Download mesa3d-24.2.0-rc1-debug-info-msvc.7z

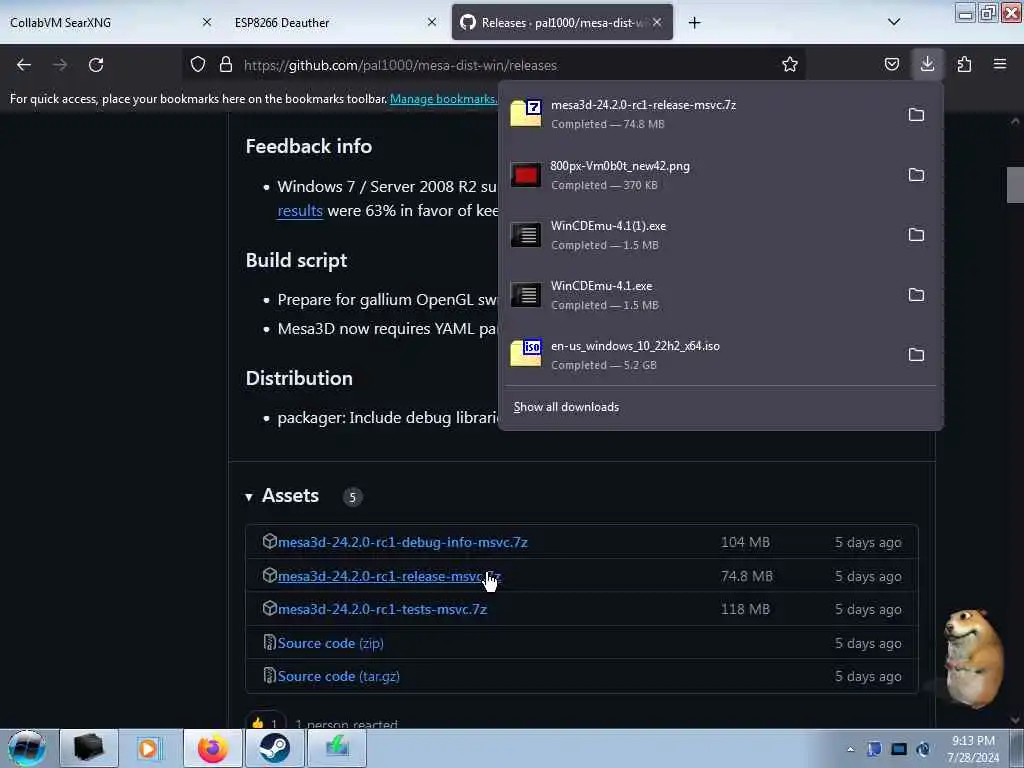click(x=402, y=542)
